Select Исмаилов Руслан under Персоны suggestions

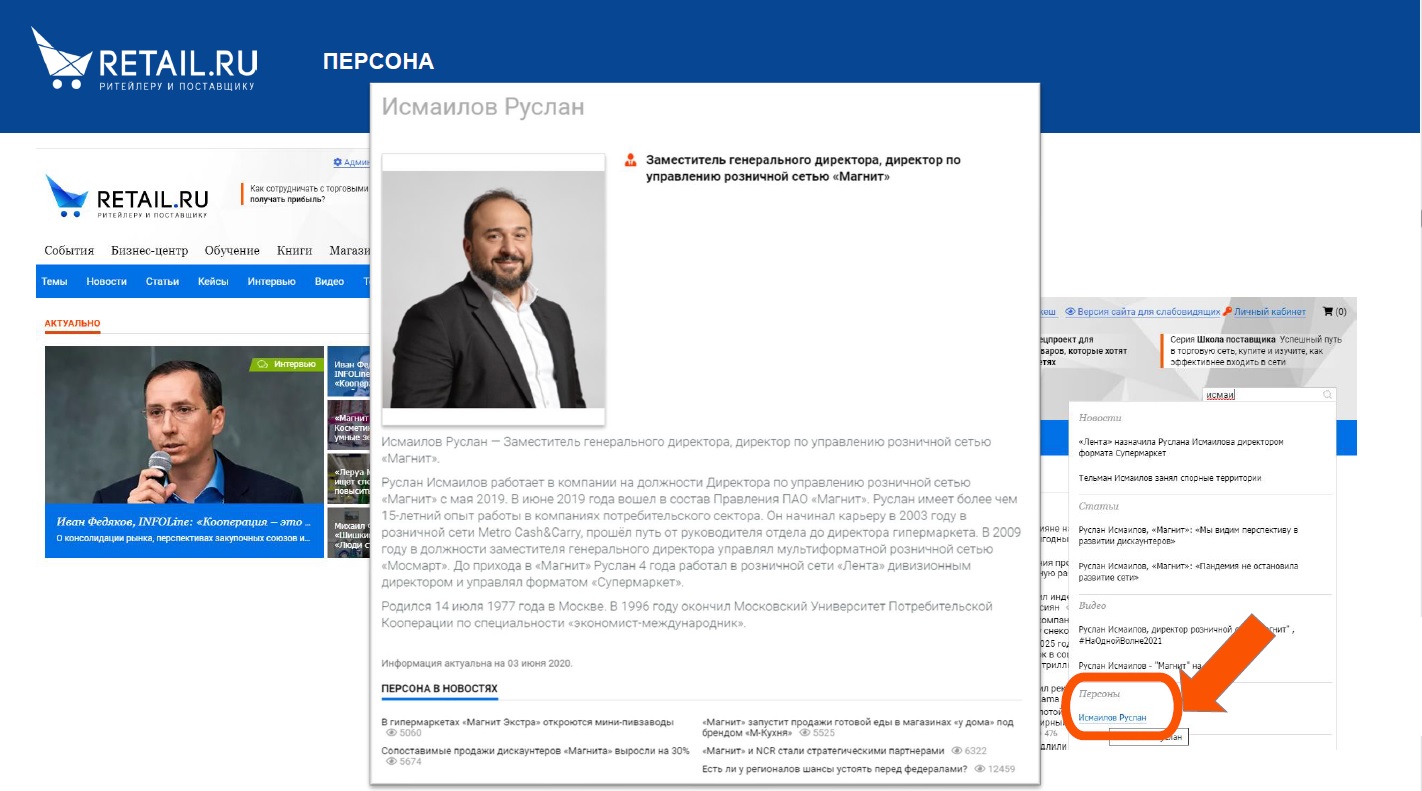point(1112,718)
